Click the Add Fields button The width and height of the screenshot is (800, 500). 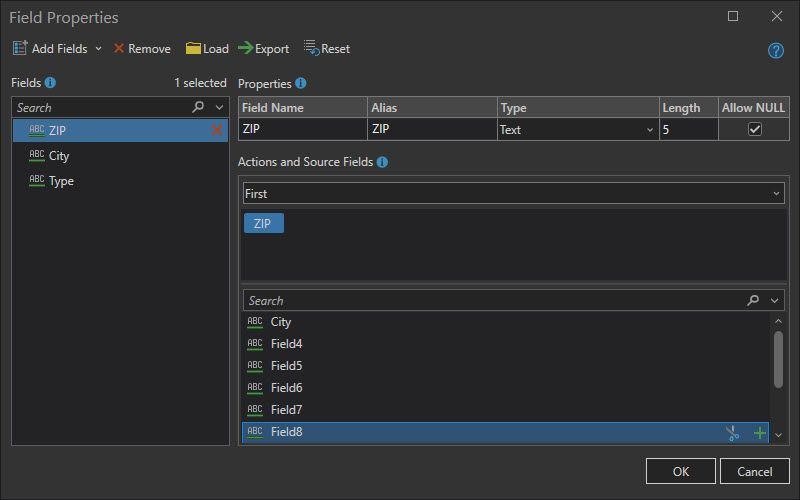pyautogui.click(x=50, y=48)
